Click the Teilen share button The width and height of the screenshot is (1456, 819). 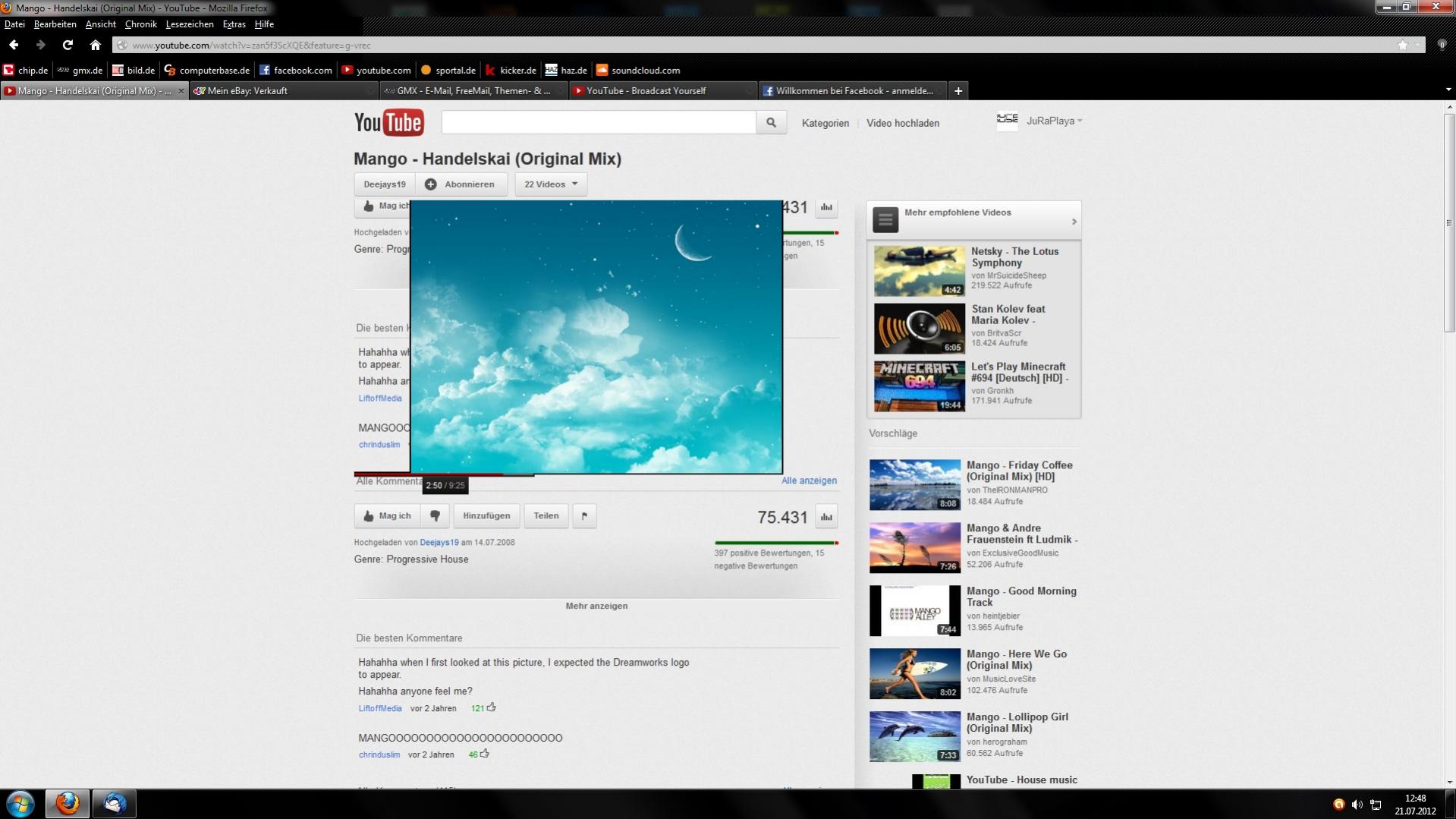point(546,516)
